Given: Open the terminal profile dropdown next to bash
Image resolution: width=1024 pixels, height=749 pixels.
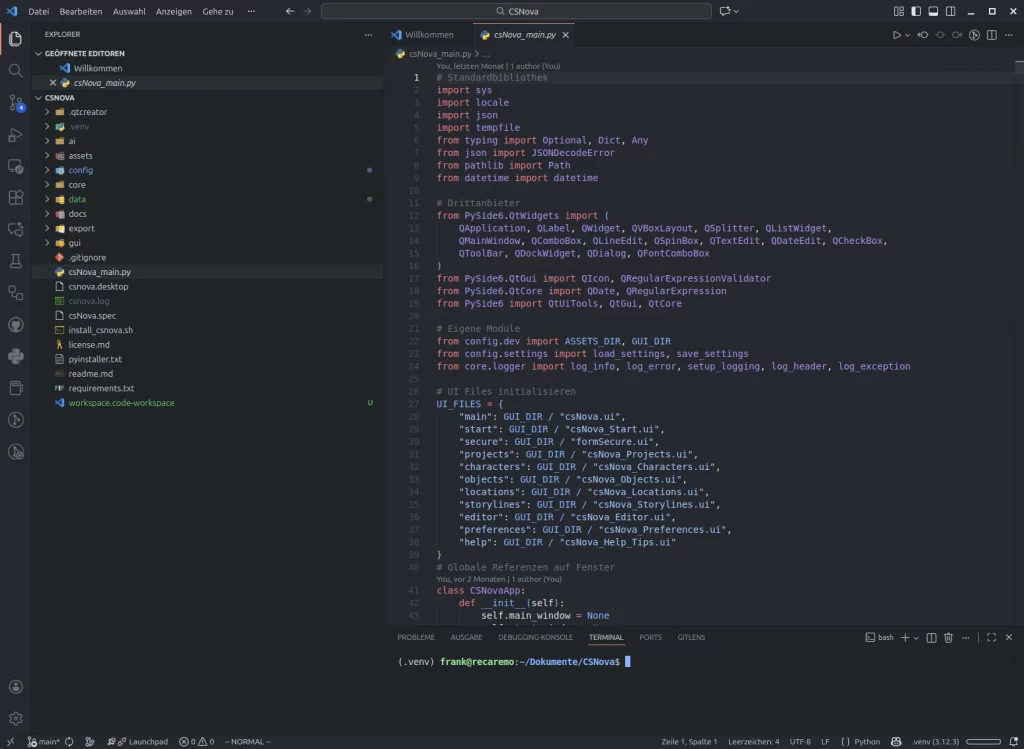Looking at the screenshot, I should pos(916,637).
